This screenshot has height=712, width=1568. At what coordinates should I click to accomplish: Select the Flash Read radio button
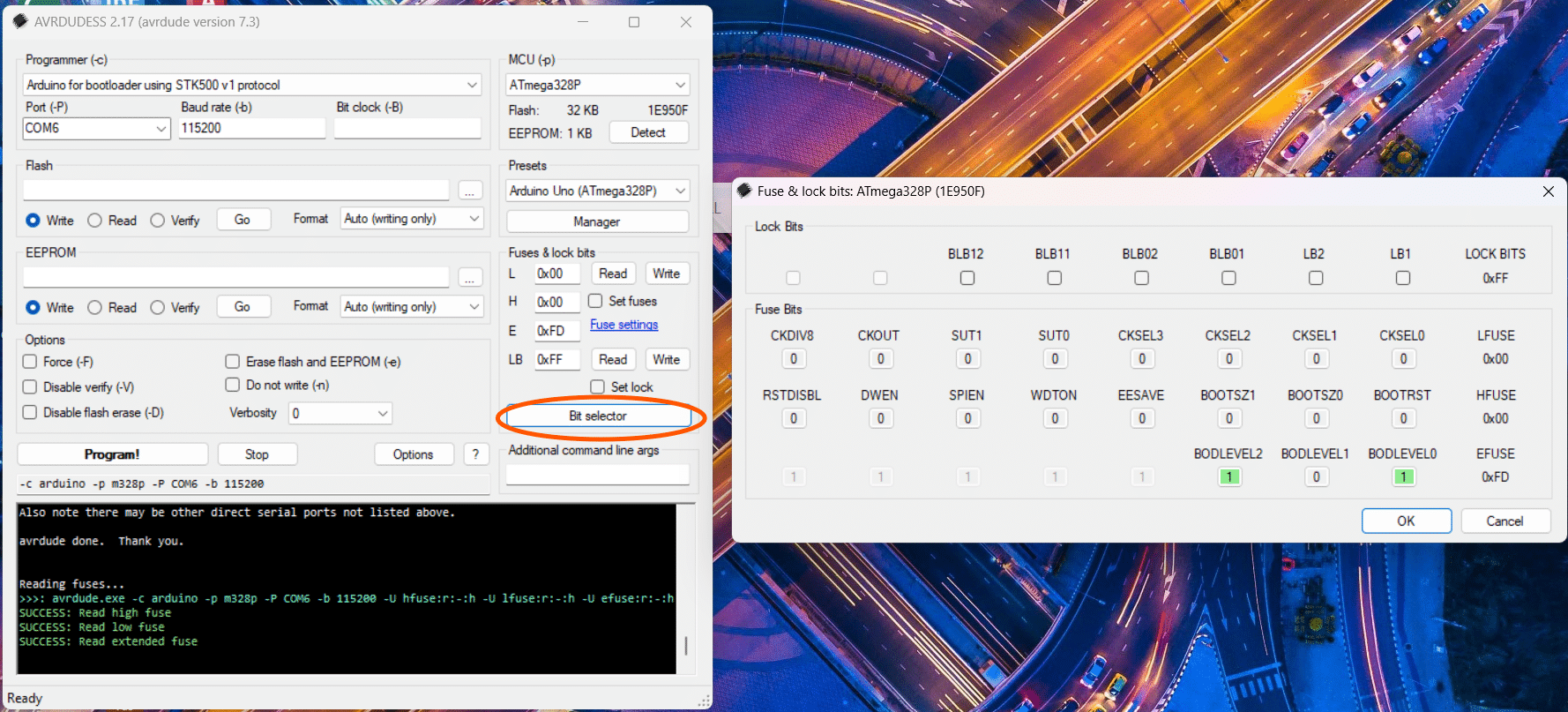point(94,221)
